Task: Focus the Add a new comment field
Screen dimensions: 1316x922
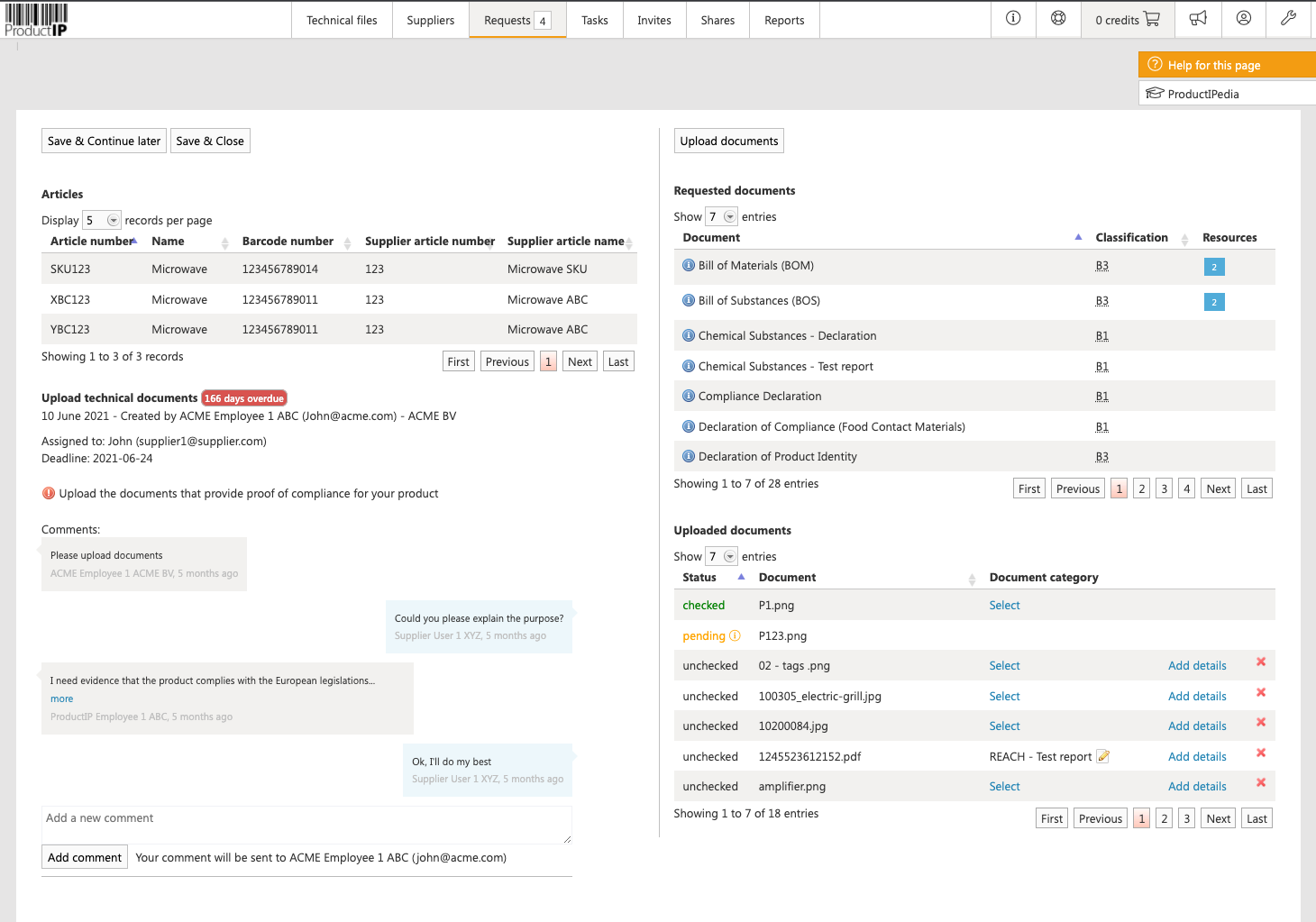Action: [x=306, y=825]
